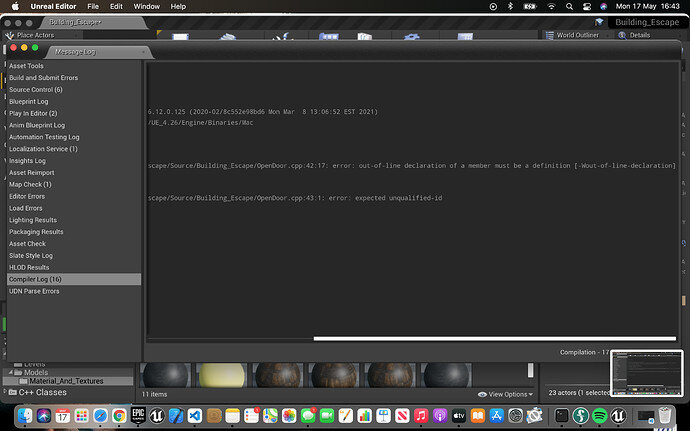This screenshot has width=690, height=431.
Task: Select the yellow material sphere thumbnail
Action: coord(222,376)
